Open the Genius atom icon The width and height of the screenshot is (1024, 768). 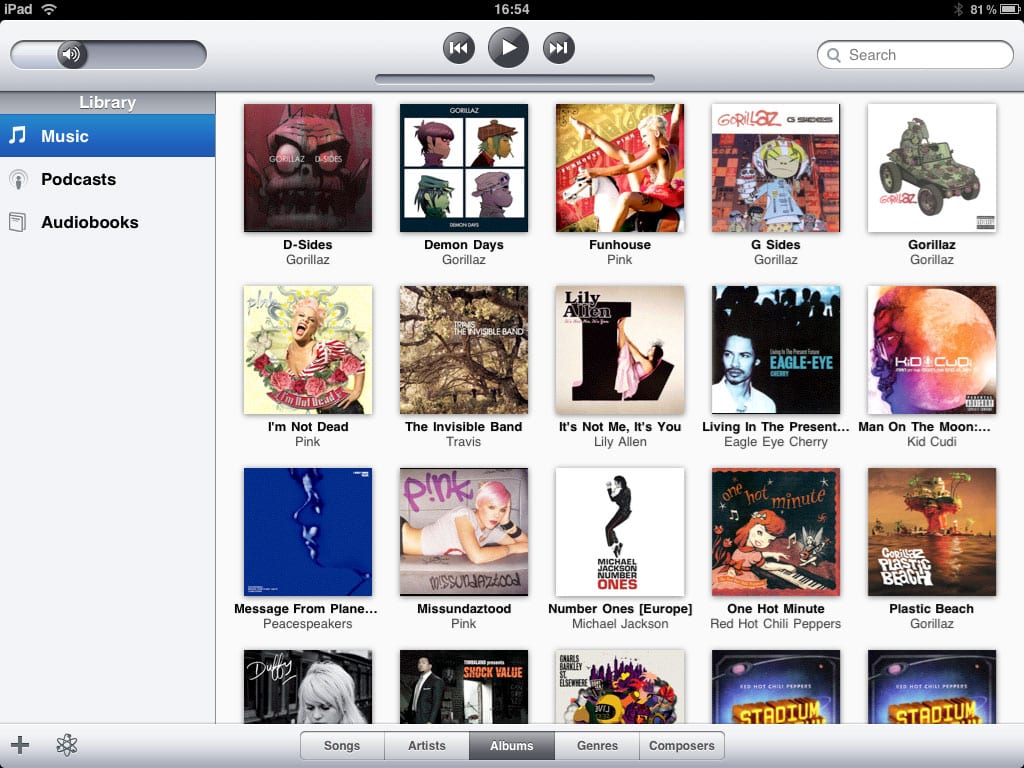point(67,744)
